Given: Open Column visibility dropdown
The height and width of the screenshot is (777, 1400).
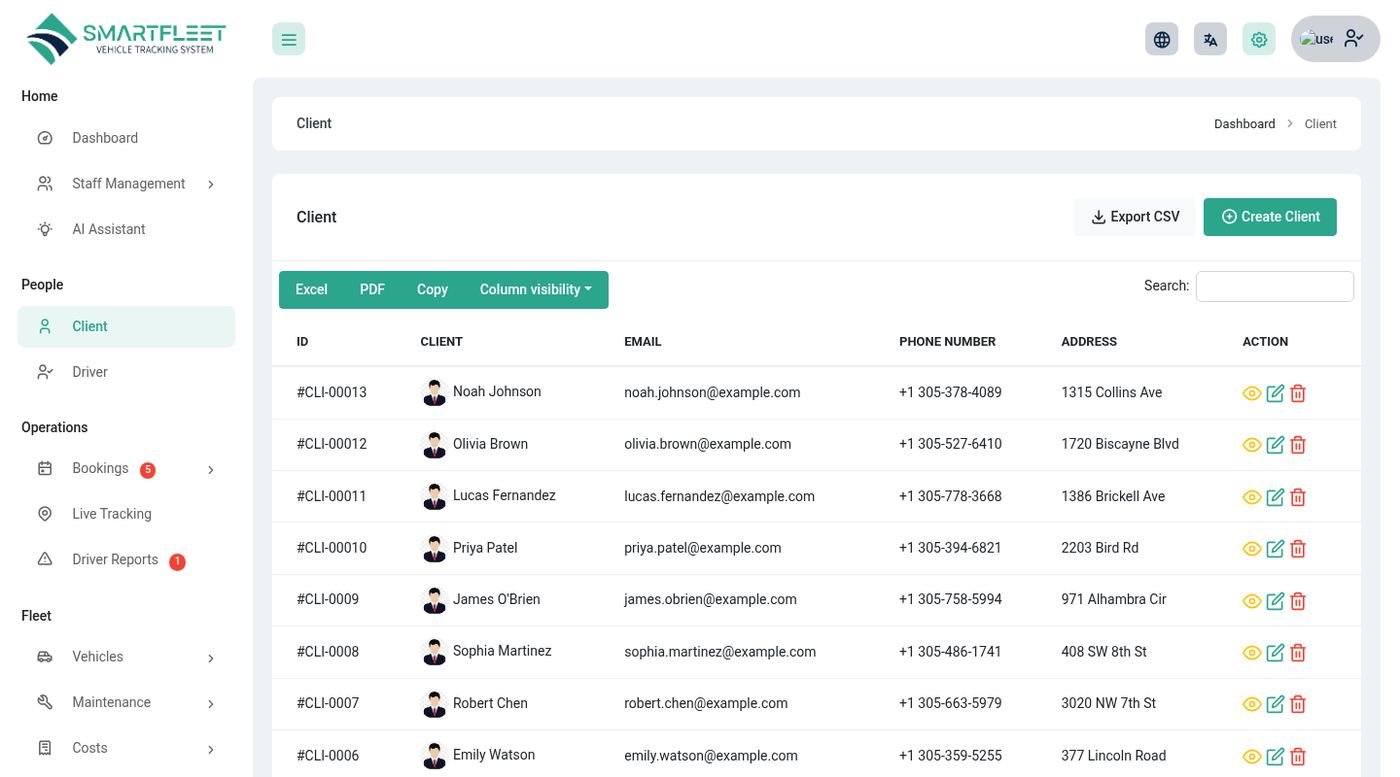Looking at the screenshot, I should 536,290.
